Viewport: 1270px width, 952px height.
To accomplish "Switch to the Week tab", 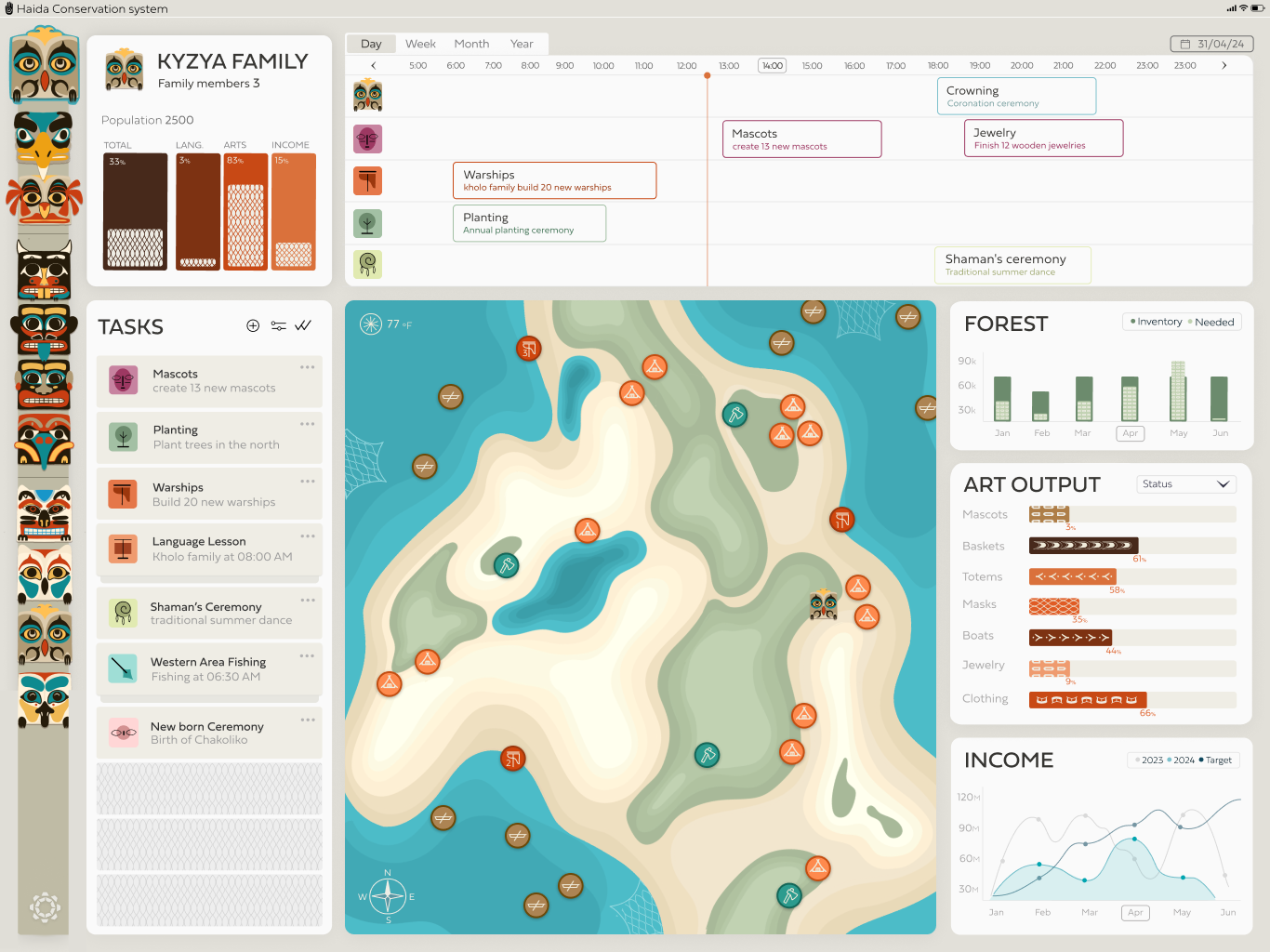I will coord(420,44).
